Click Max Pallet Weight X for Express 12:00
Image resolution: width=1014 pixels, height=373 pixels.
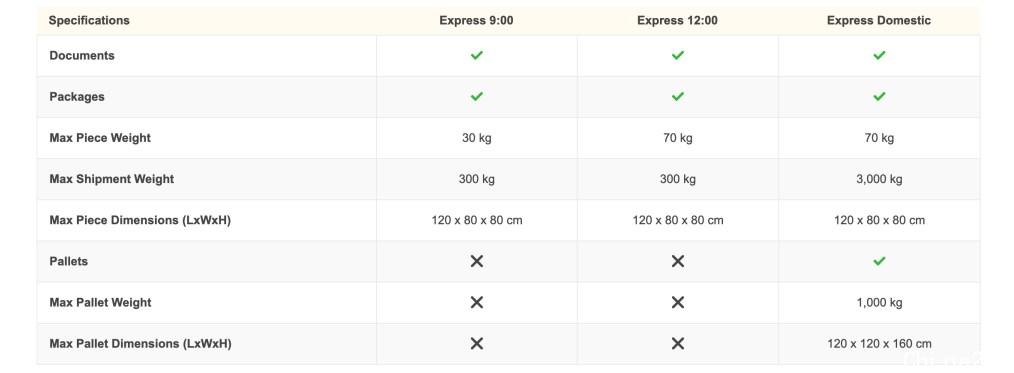pos(678,302)
